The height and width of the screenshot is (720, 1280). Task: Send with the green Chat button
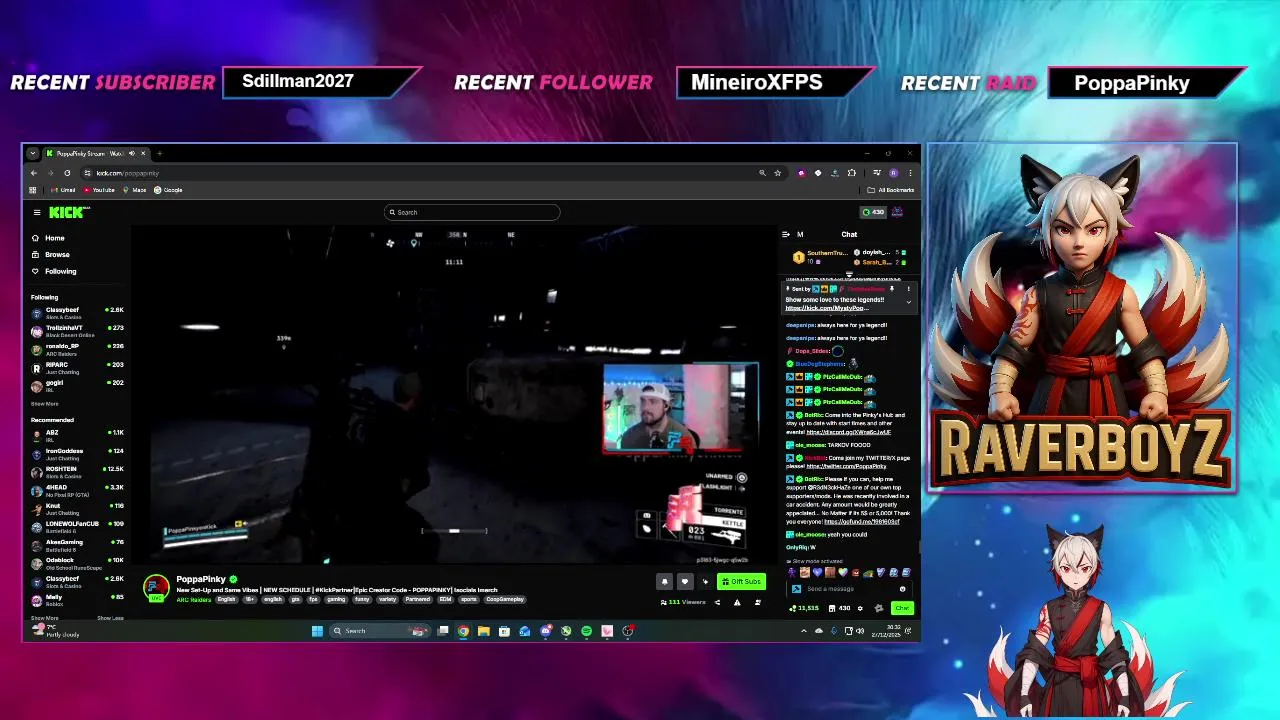pos(902,608)
